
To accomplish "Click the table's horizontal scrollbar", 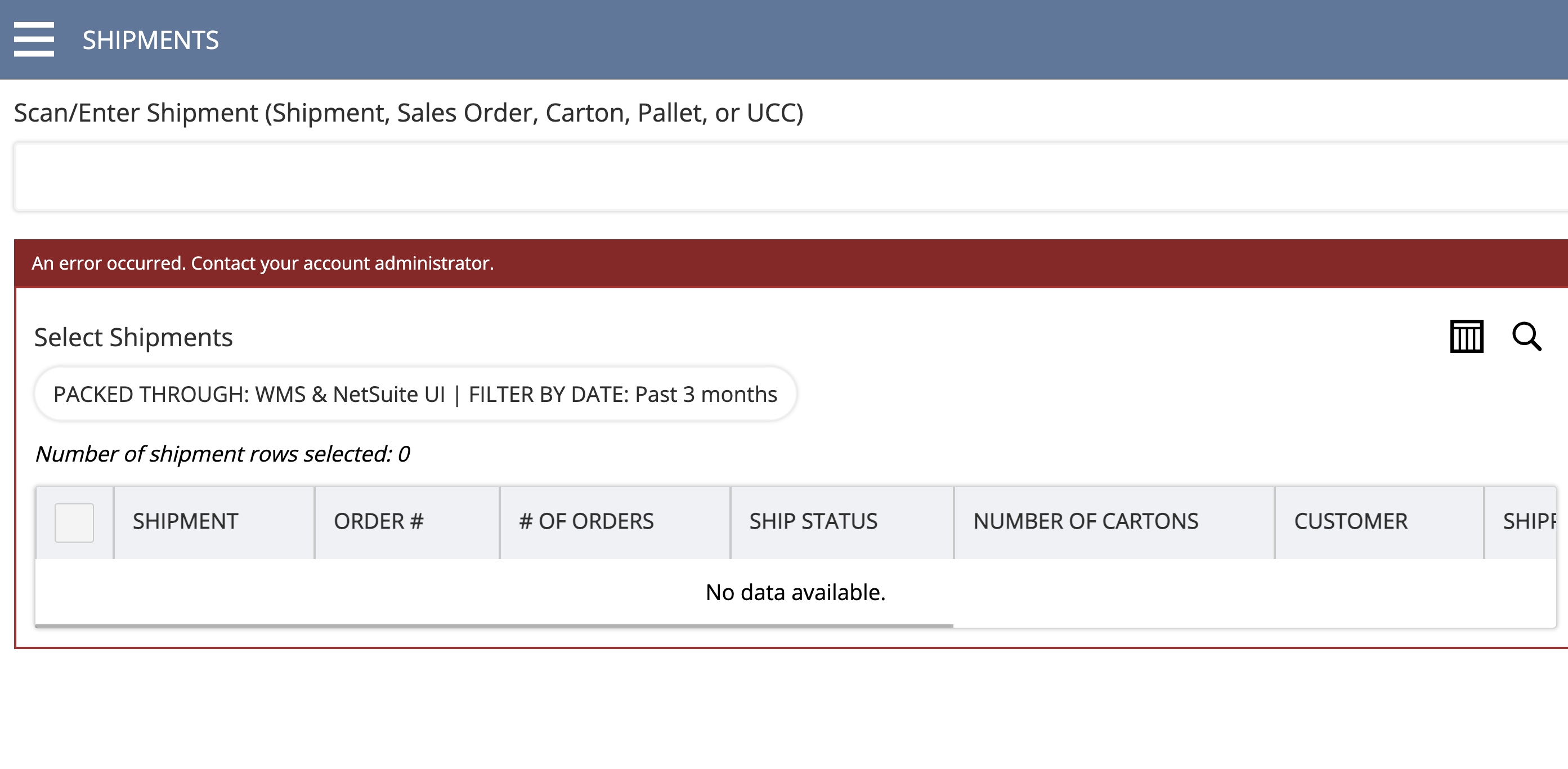I will pyautogui.click(x=494, y=625).
